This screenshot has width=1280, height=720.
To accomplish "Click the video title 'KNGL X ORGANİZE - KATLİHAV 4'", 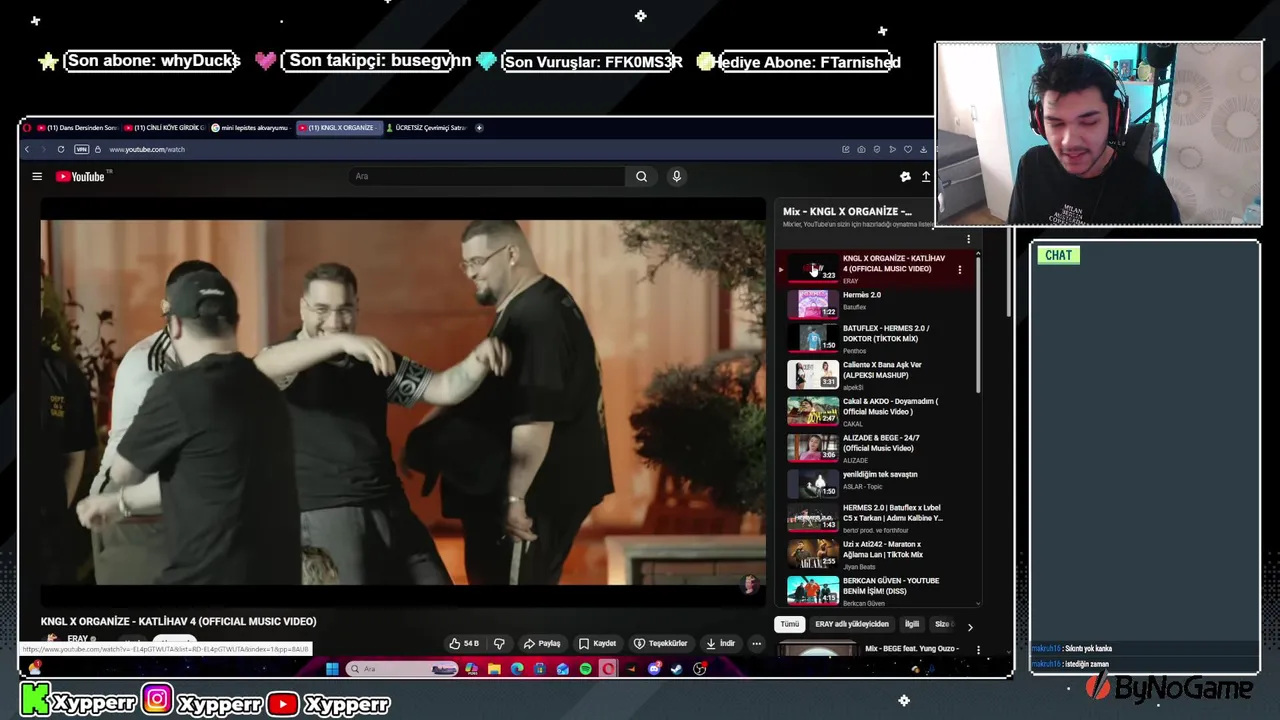I will [x=178, y=621].
